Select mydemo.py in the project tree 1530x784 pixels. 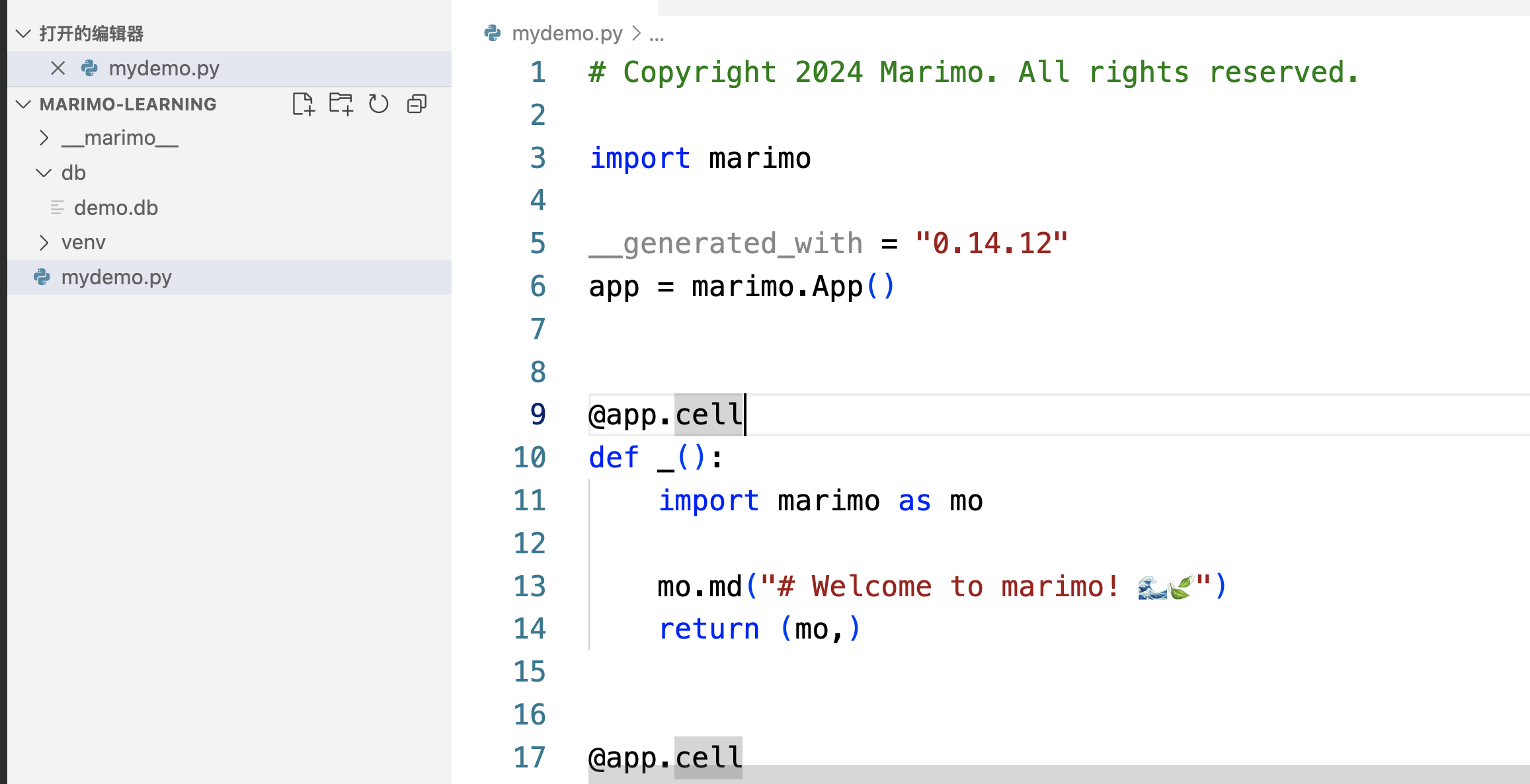point(116,277)
